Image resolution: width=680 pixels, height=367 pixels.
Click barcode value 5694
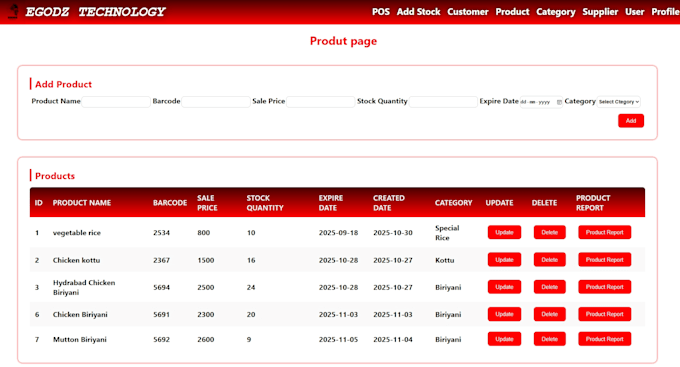(x=161, y=287)
